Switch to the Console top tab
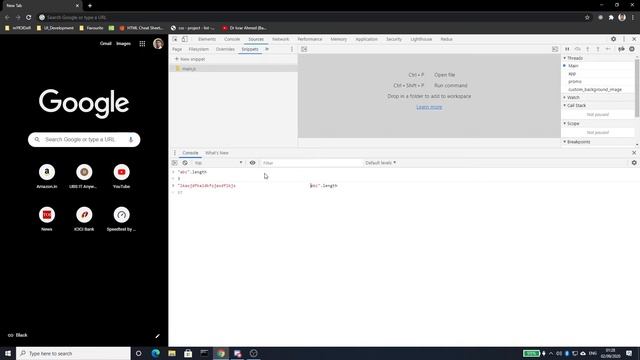 point(232,39)
